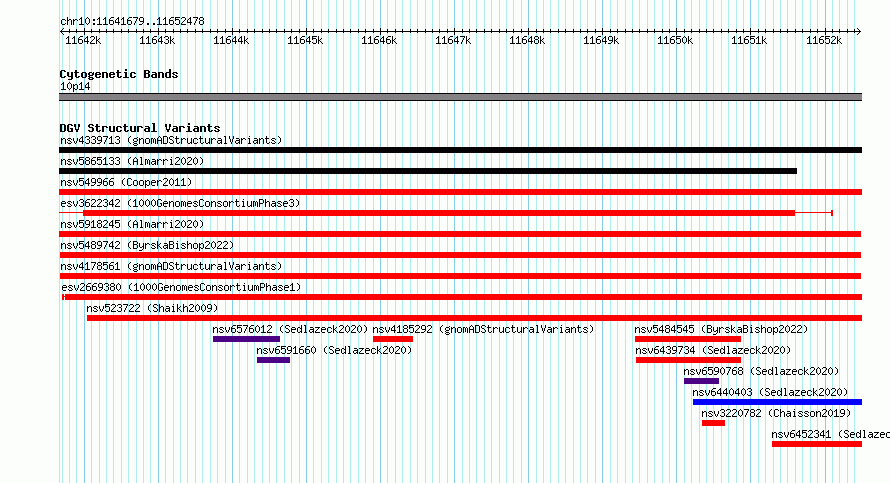Image resolution: width=890 pixels, height=483 pixels.
Task: Click the nsv4339713 gnomADStructuralVariants label
Action: [171, 140]
